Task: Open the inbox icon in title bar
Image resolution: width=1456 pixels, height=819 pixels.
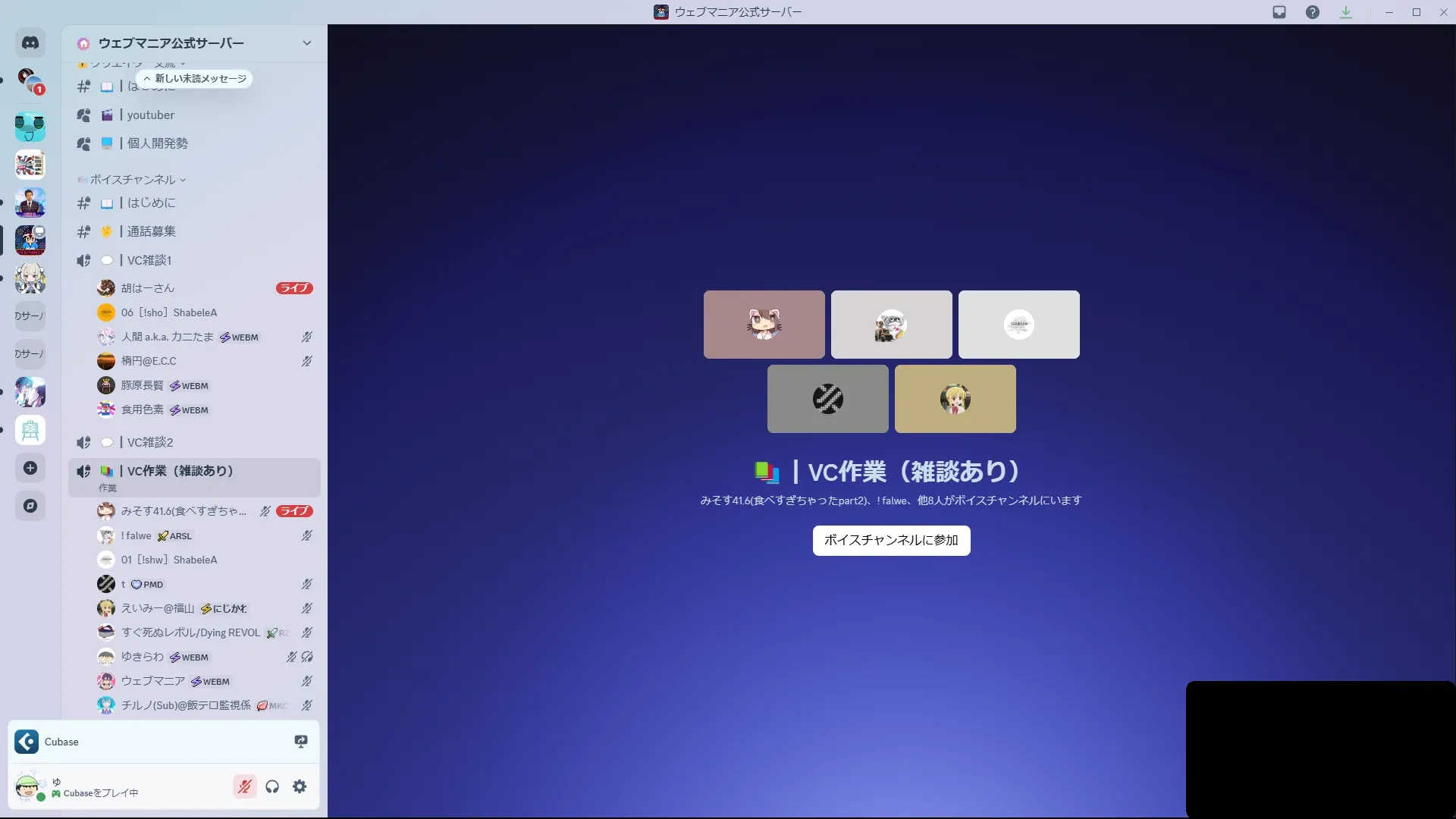Action: [x=1279, y=12]
